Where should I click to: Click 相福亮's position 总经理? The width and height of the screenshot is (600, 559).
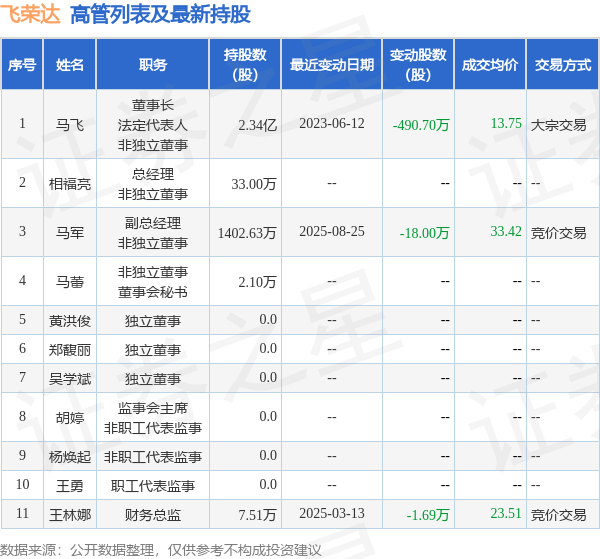click(153, 174)
